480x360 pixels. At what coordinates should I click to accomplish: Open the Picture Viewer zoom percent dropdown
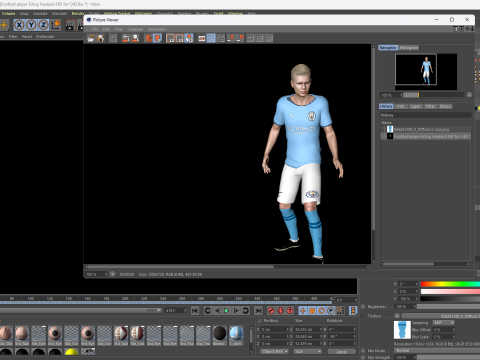click(x=97, y=274)
